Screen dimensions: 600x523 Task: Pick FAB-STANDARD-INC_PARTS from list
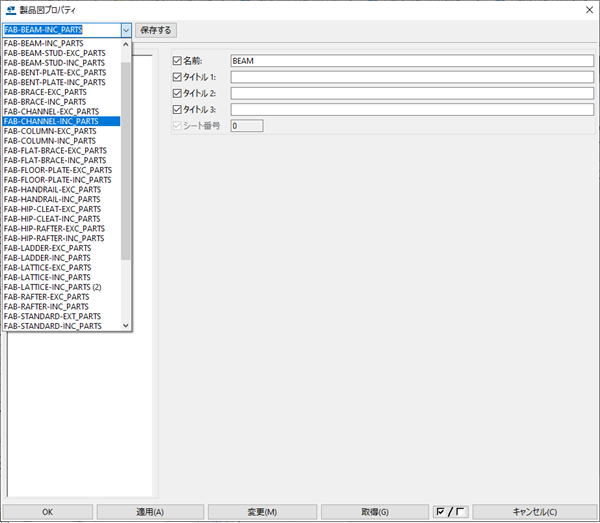coord(62,326)
